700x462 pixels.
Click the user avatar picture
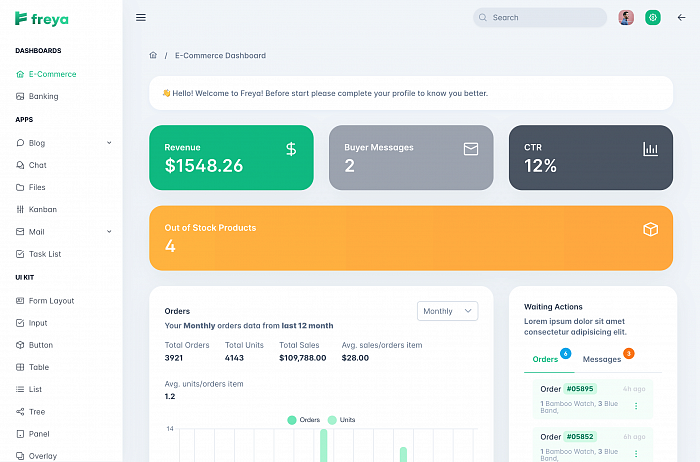coord(626,17)
